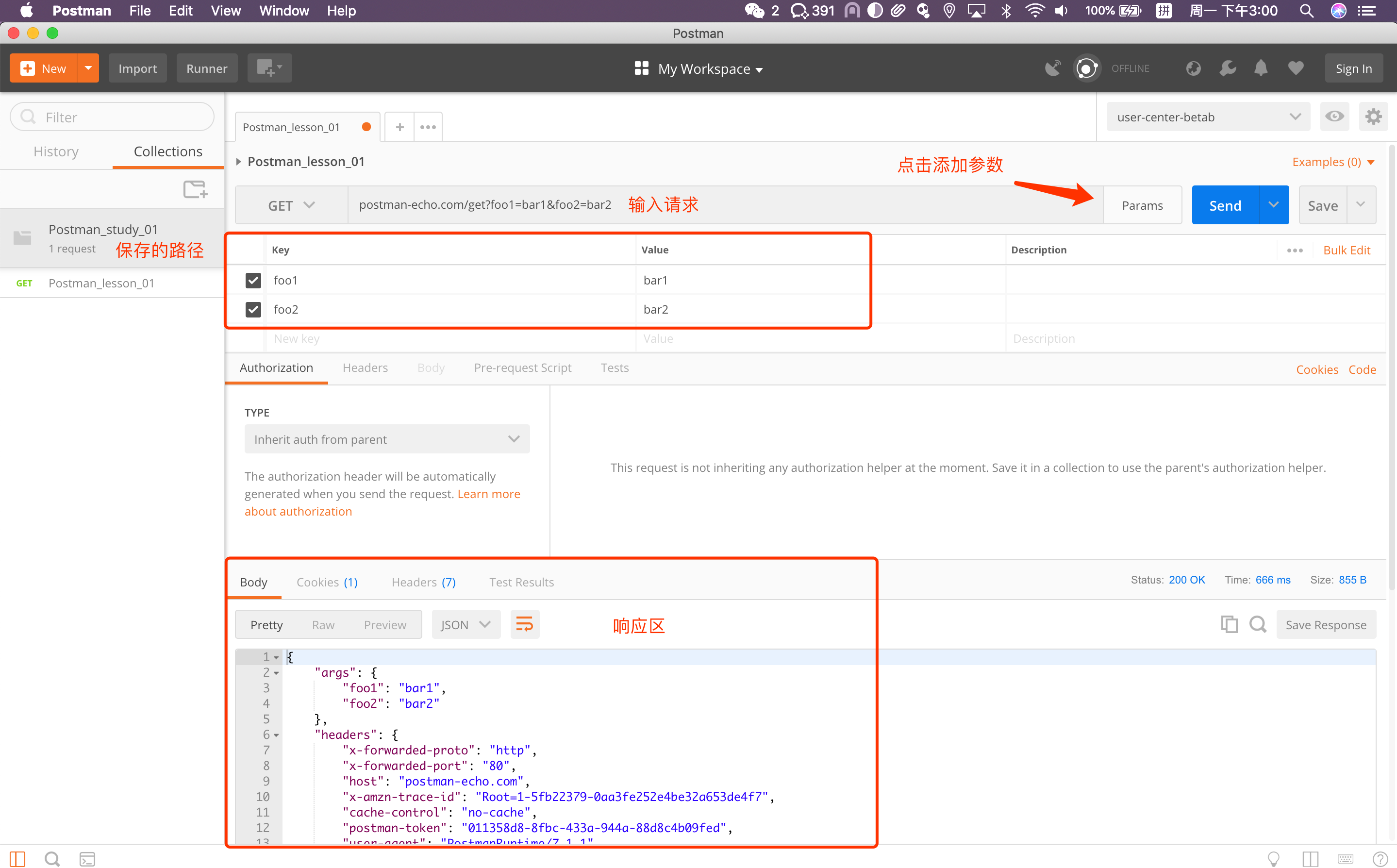The width and height of the screenshot is (1397, 868).
Task: Open the New button dropdown arrow
Action: coord(88,68)
